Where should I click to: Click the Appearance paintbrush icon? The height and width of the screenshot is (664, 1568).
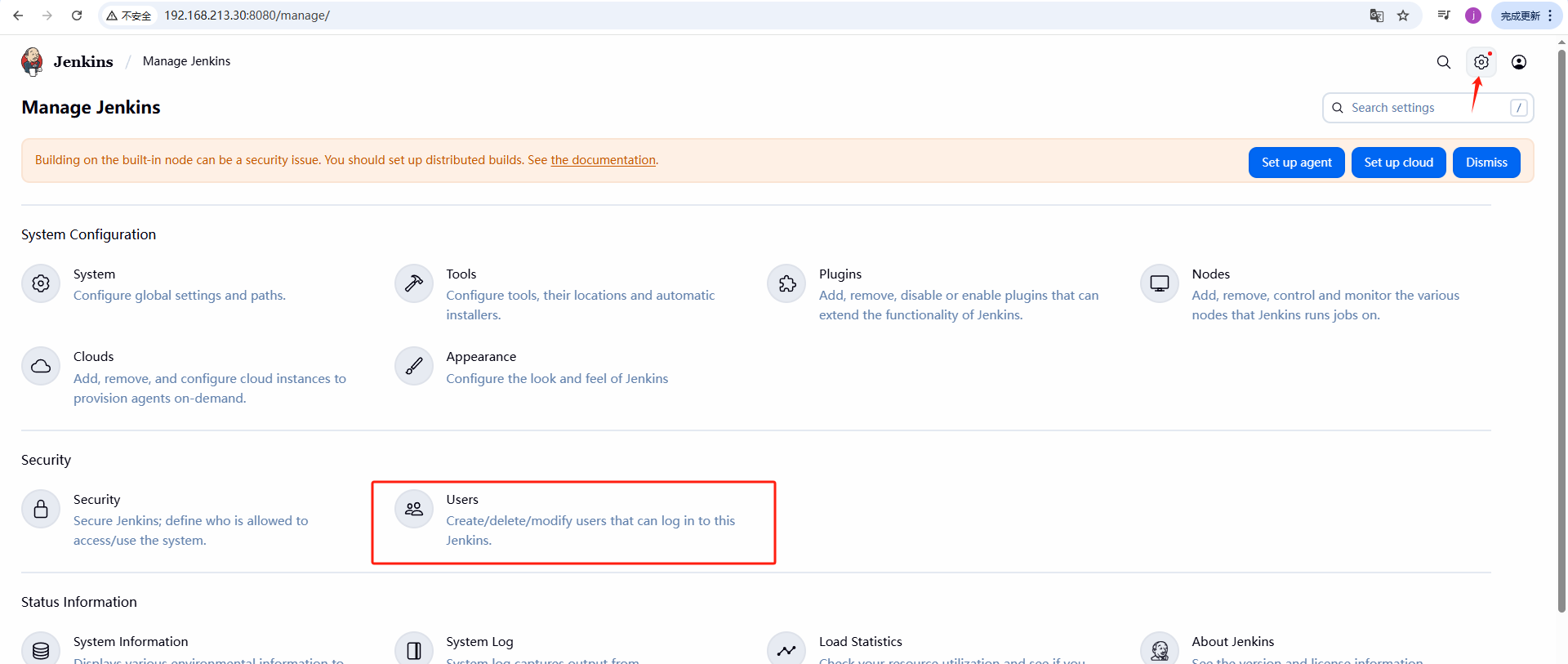(x=414, y=366)
